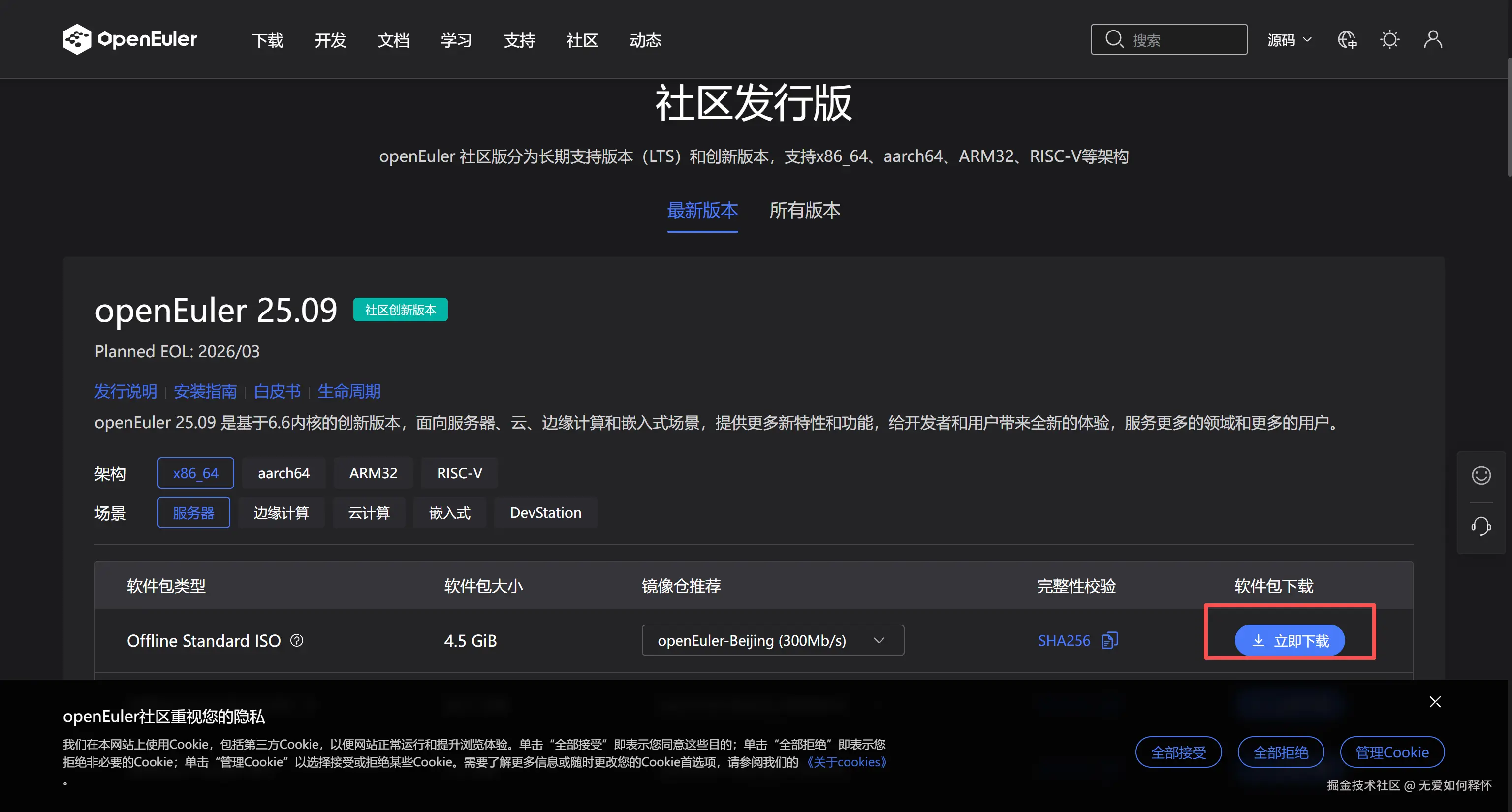This screenshot has height=812, width=1512.
Task: Open the feedback smiley icon
Action: coord(1481,475)
